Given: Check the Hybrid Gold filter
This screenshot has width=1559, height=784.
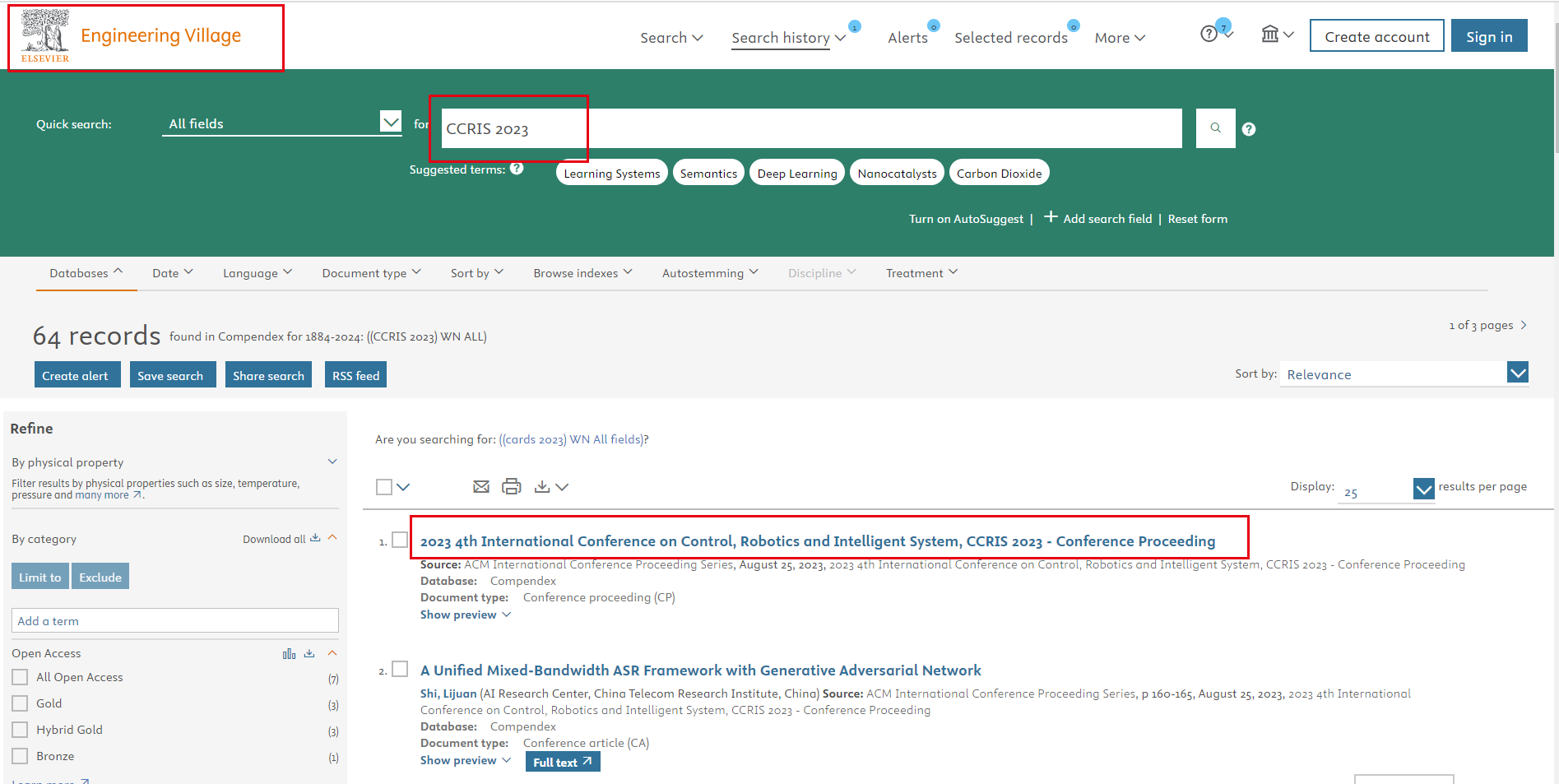Looking at the screenshot, I should (20, 730).
